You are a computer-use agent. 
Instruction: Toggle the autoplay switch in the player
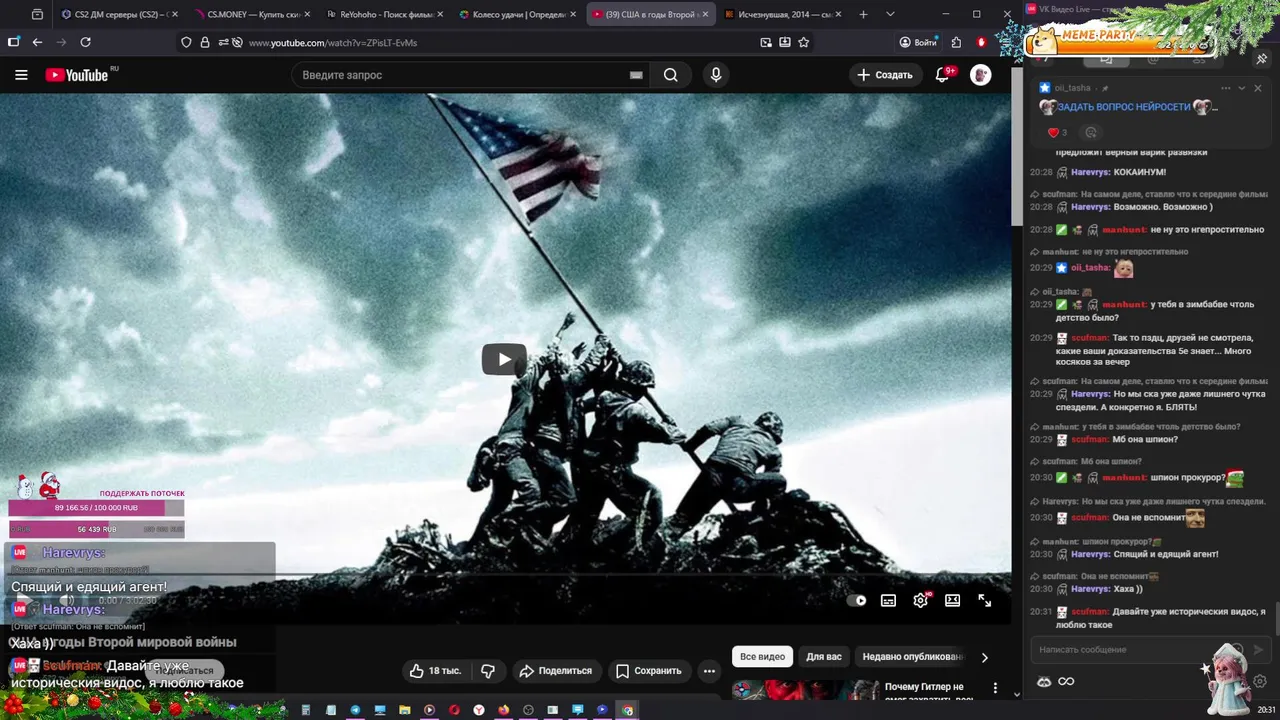857,601
